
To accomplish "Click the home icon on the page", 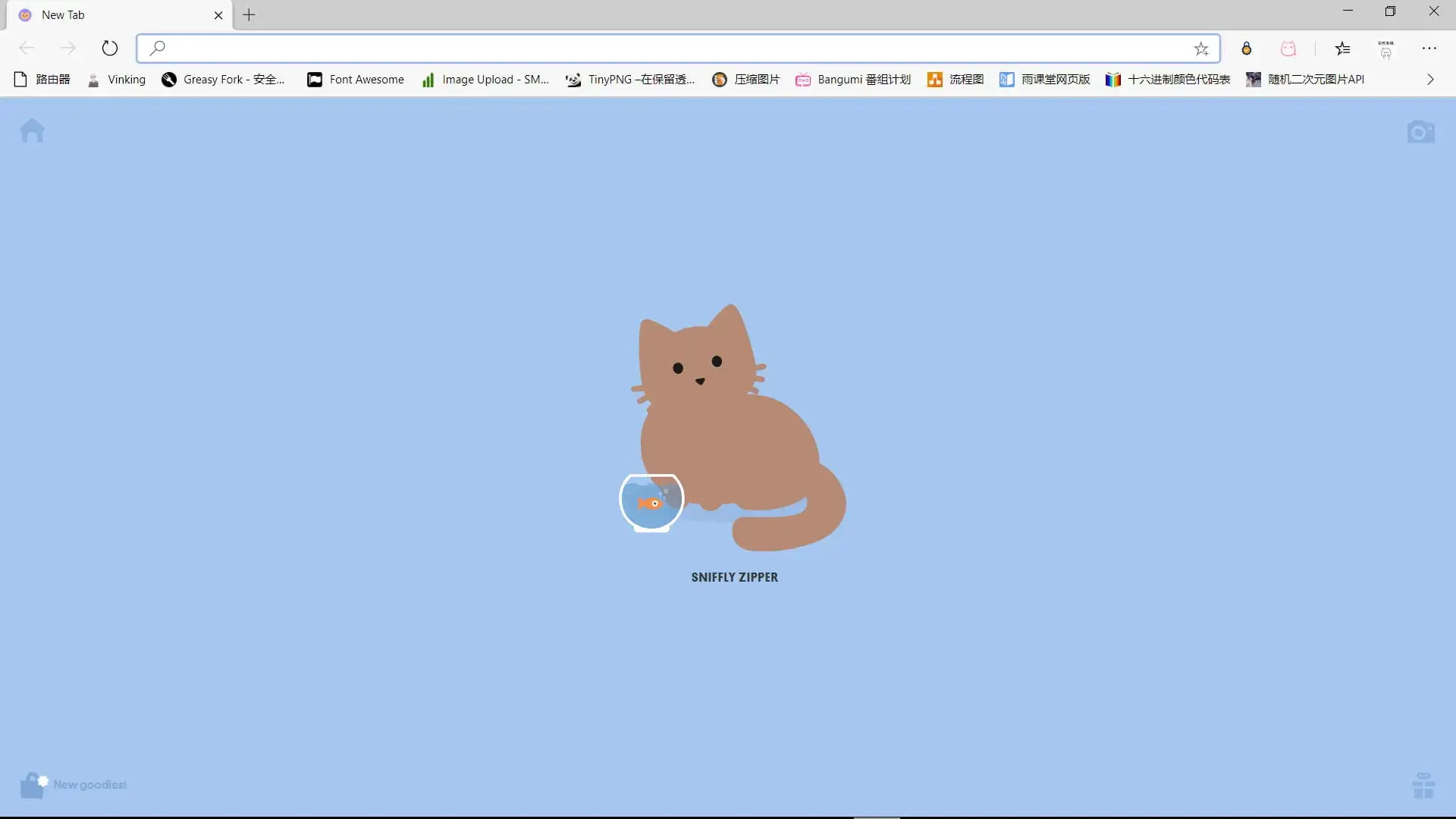I will [32, 131].
